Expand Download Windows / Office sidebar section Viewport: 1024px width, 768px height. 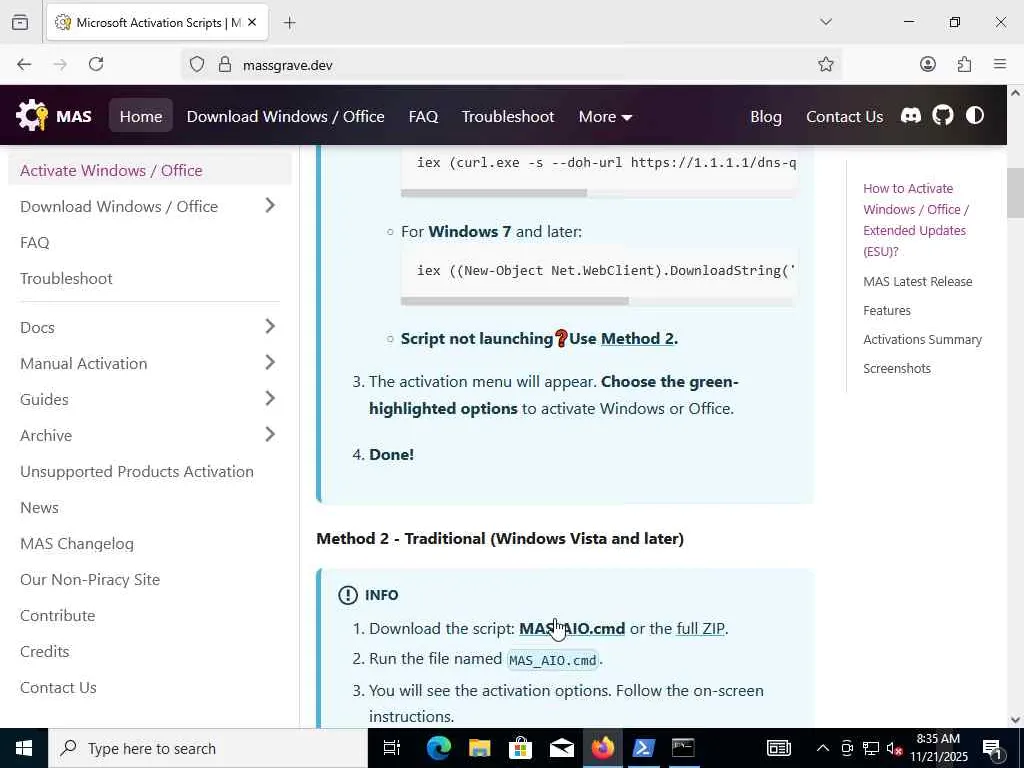click(270, 206)
